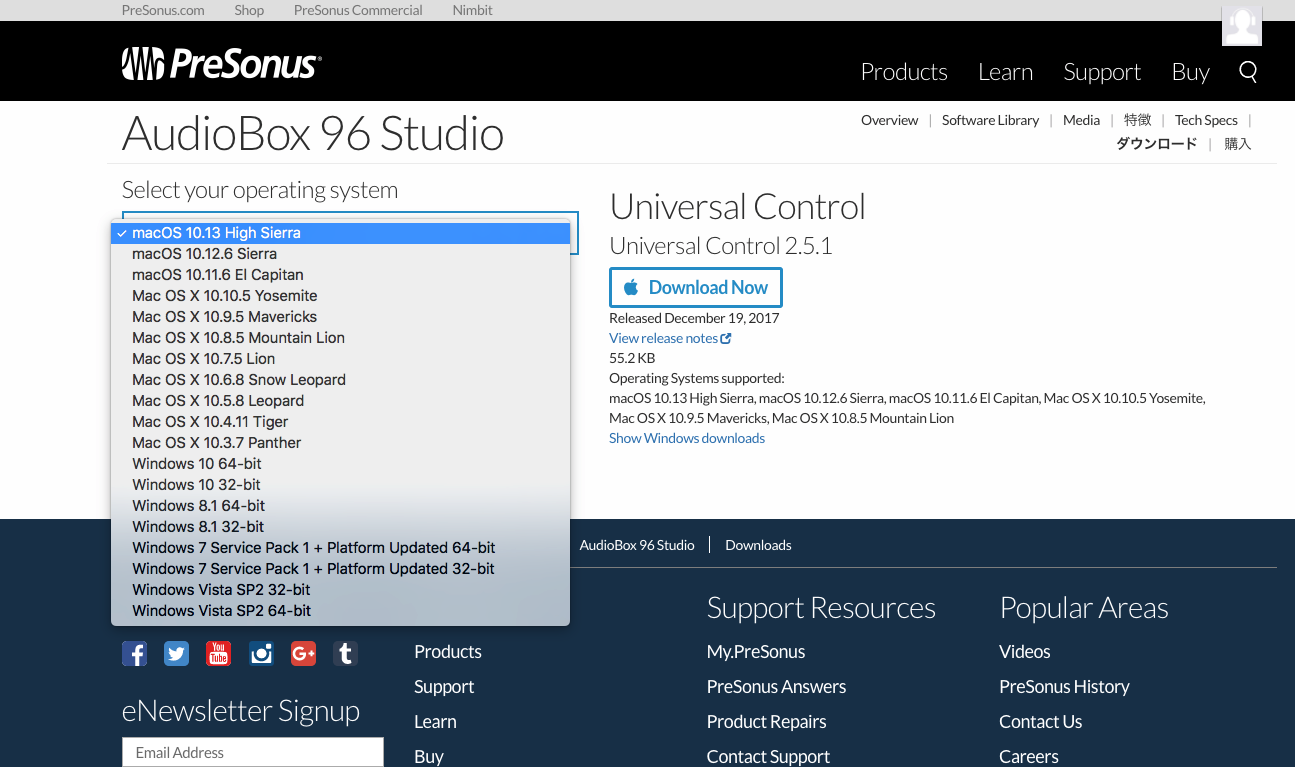Image resolution: width=1295 pixels, height=767 pixels.
Task: Click the user avatar icon
Action: [x=1242, y=25]
